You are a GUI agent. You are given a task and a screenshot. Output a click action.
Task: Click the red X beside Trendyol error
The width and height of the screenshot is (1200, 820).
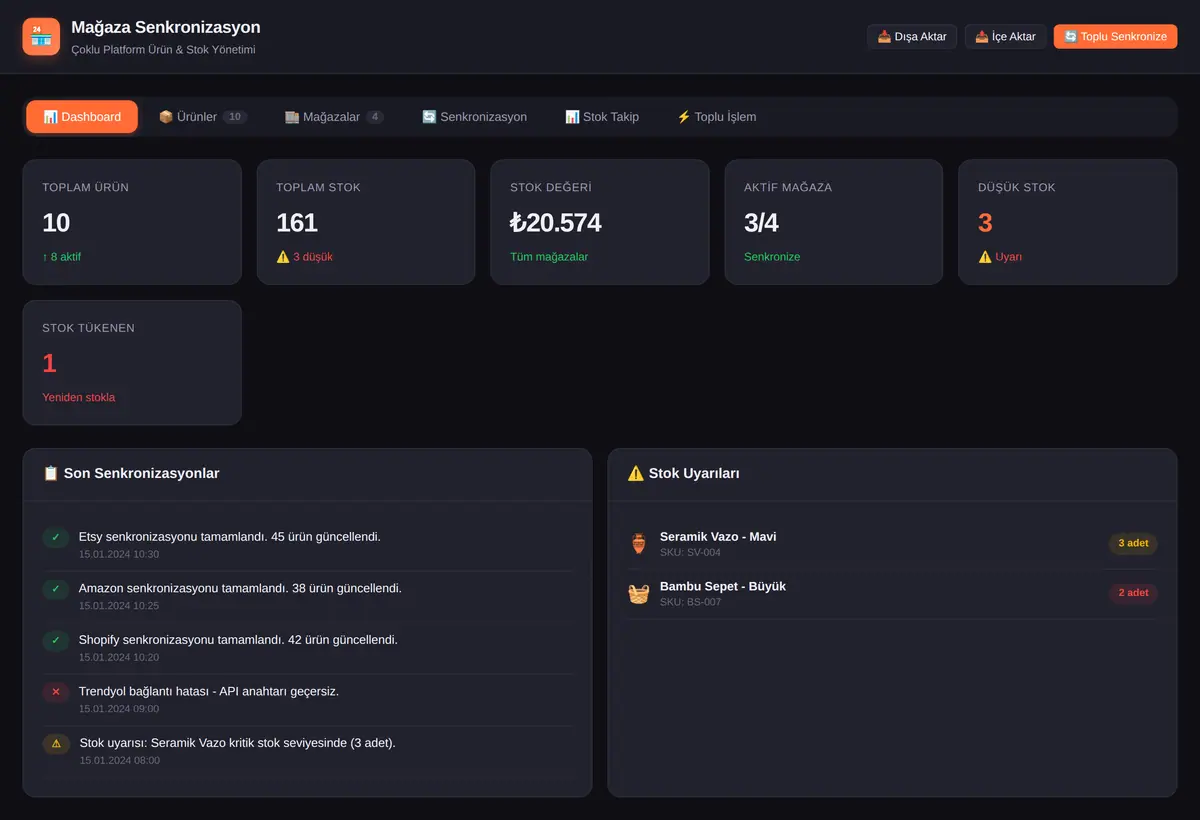[x=56, y=692]
